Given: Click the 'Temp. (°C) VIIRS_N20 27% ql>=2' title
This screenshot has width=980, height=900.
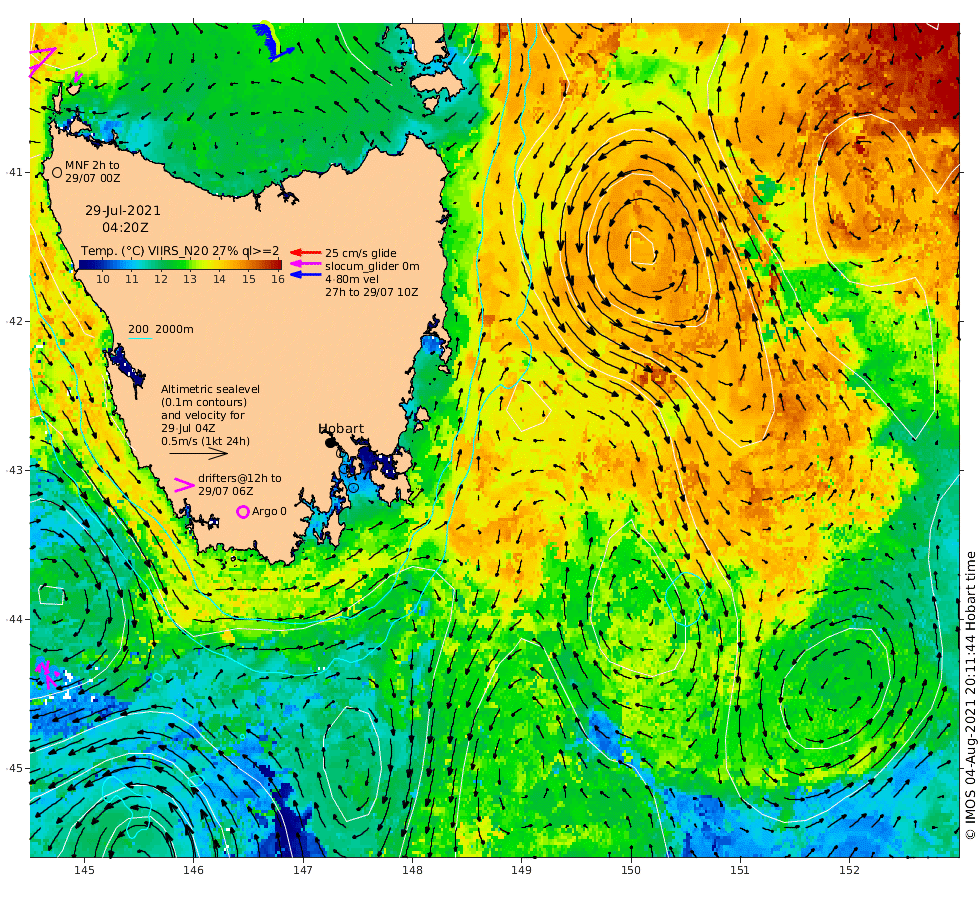Looking at the screenshot, I should (180, 251).
